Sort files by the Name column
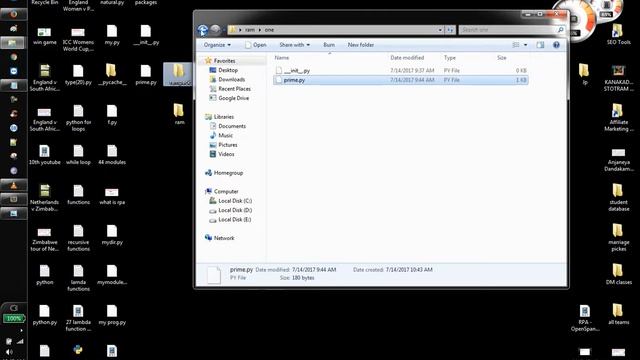Screen dimensions: 640x360 click(x=282, y=58)
